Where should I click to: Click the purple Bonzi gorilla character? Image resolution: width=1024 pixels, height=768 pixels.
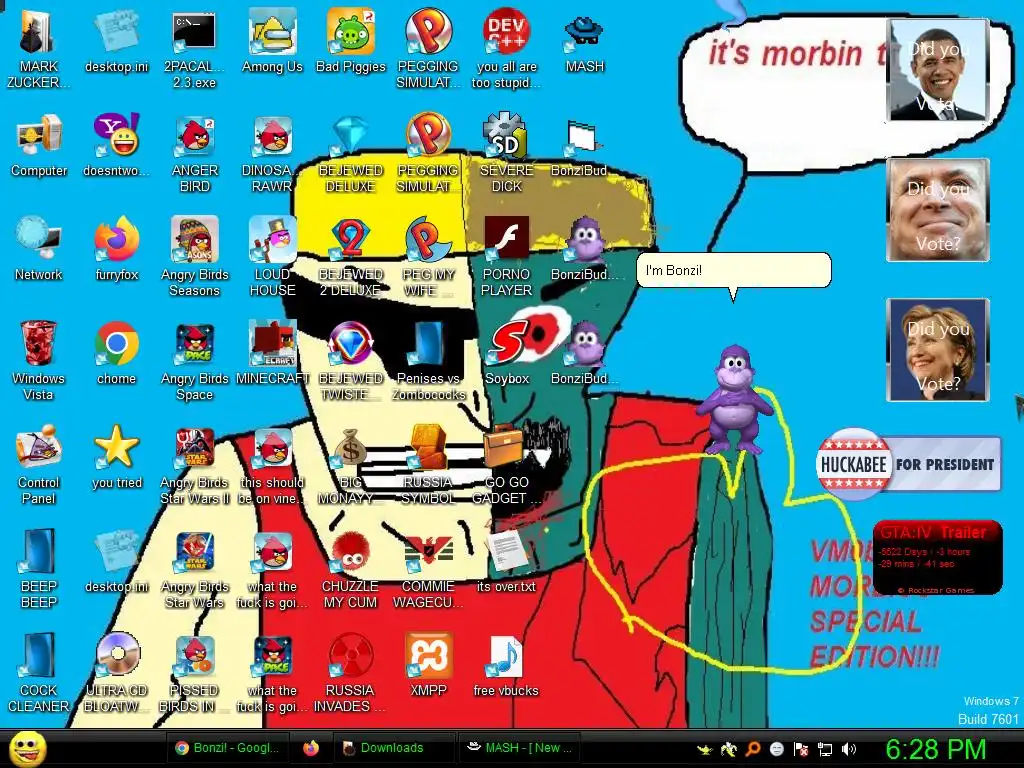[734, 400]
